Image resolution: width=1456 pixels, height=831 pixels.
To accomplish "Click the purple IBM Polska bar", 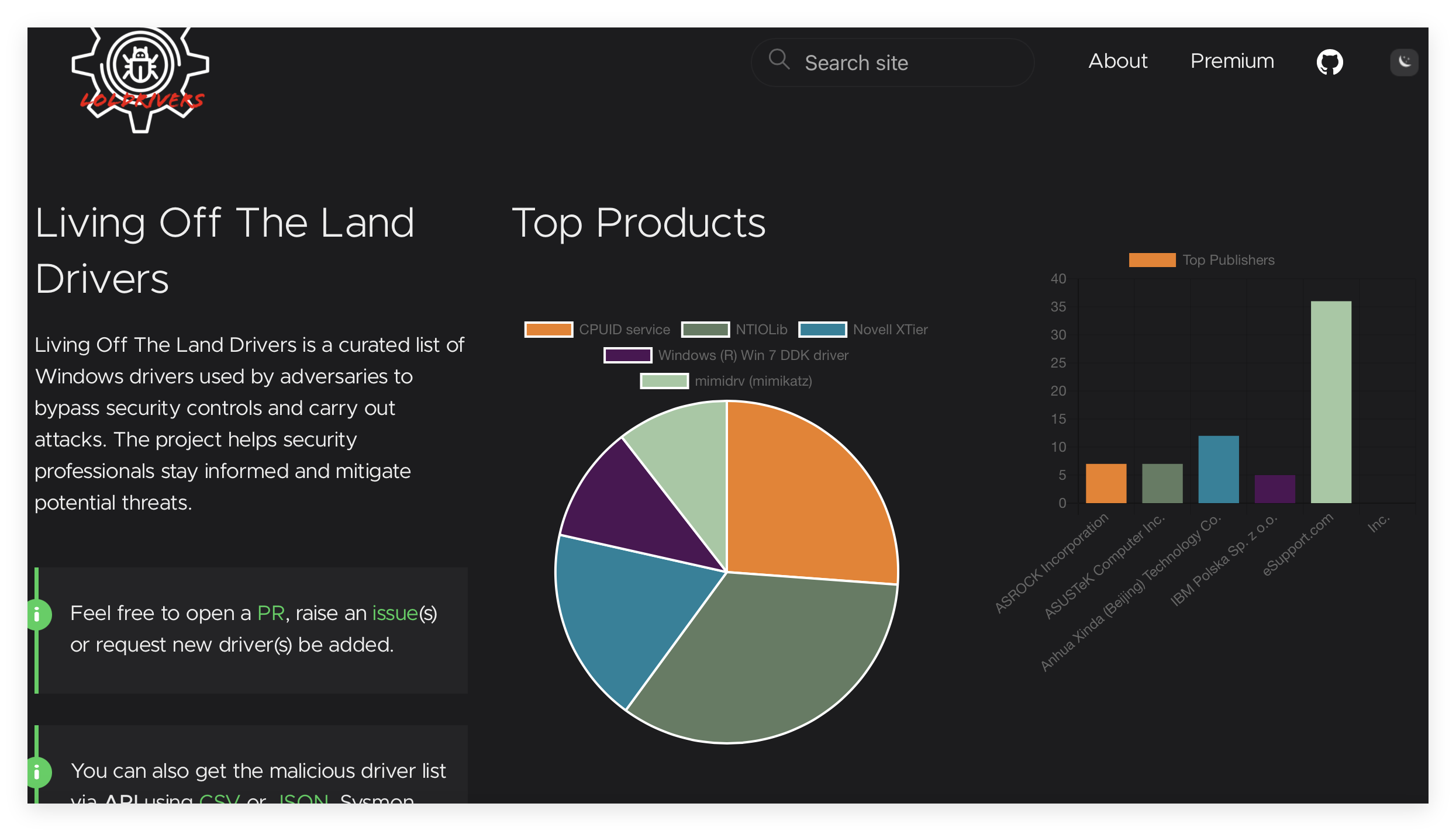I will pyautogui.click(x=1275, y=489).
